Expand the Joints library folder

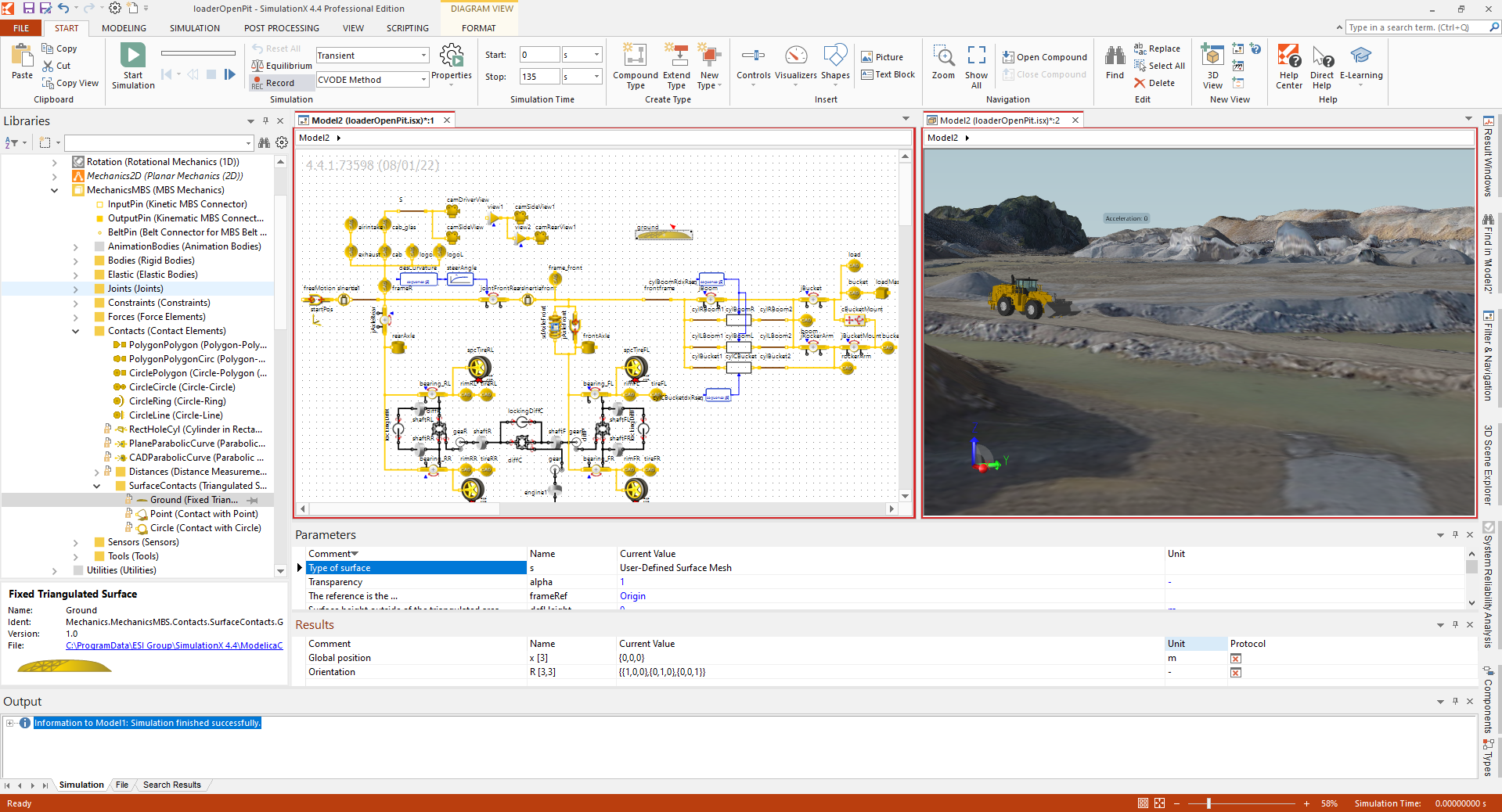(x=76, y=289)
